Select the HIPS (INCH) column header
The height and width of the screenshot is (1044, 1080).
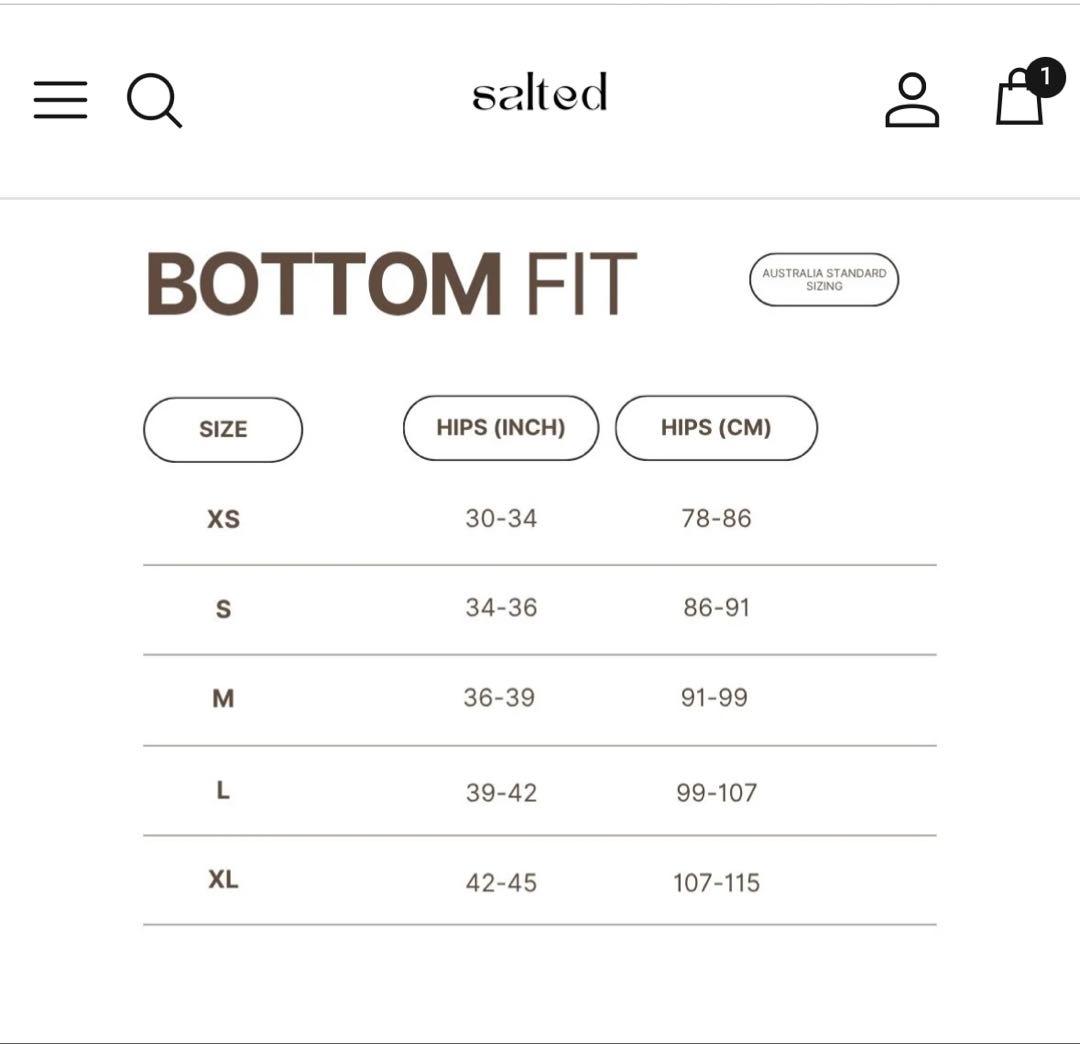pyautogui.click(x=500, y=427)
